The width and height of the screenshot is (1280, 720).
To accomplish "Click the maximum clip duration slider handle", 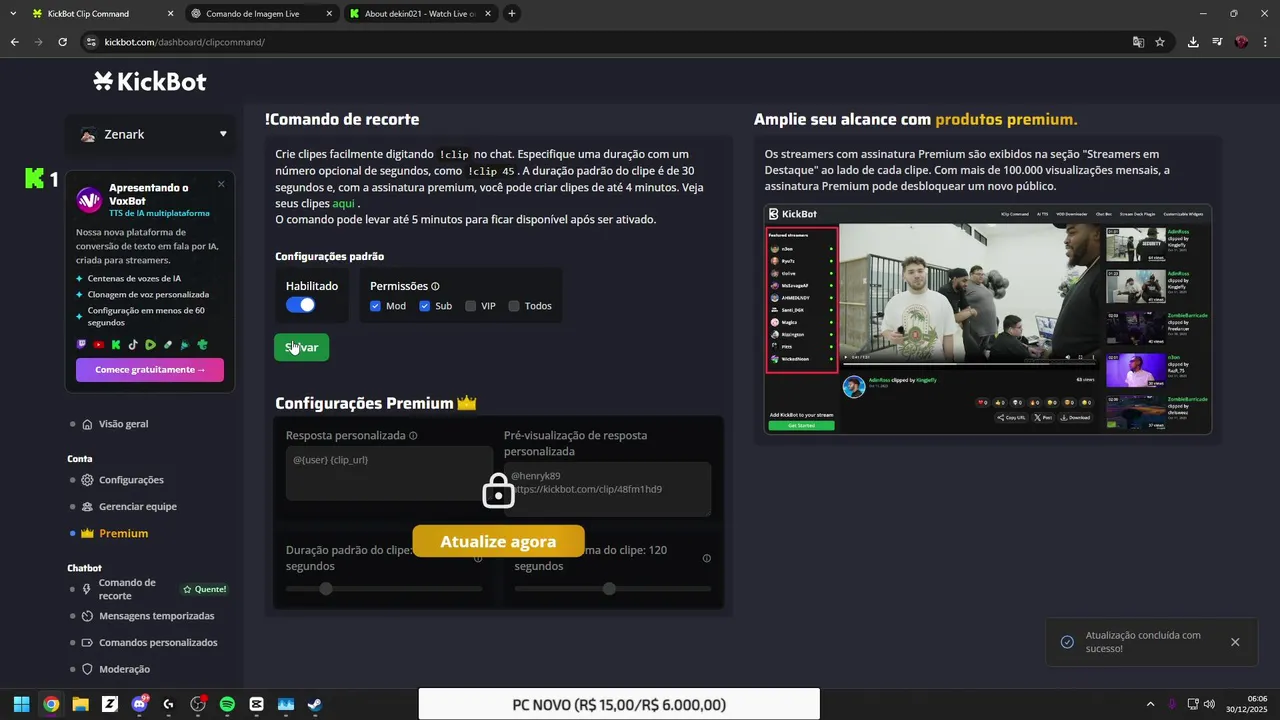I will pos(609,589).
